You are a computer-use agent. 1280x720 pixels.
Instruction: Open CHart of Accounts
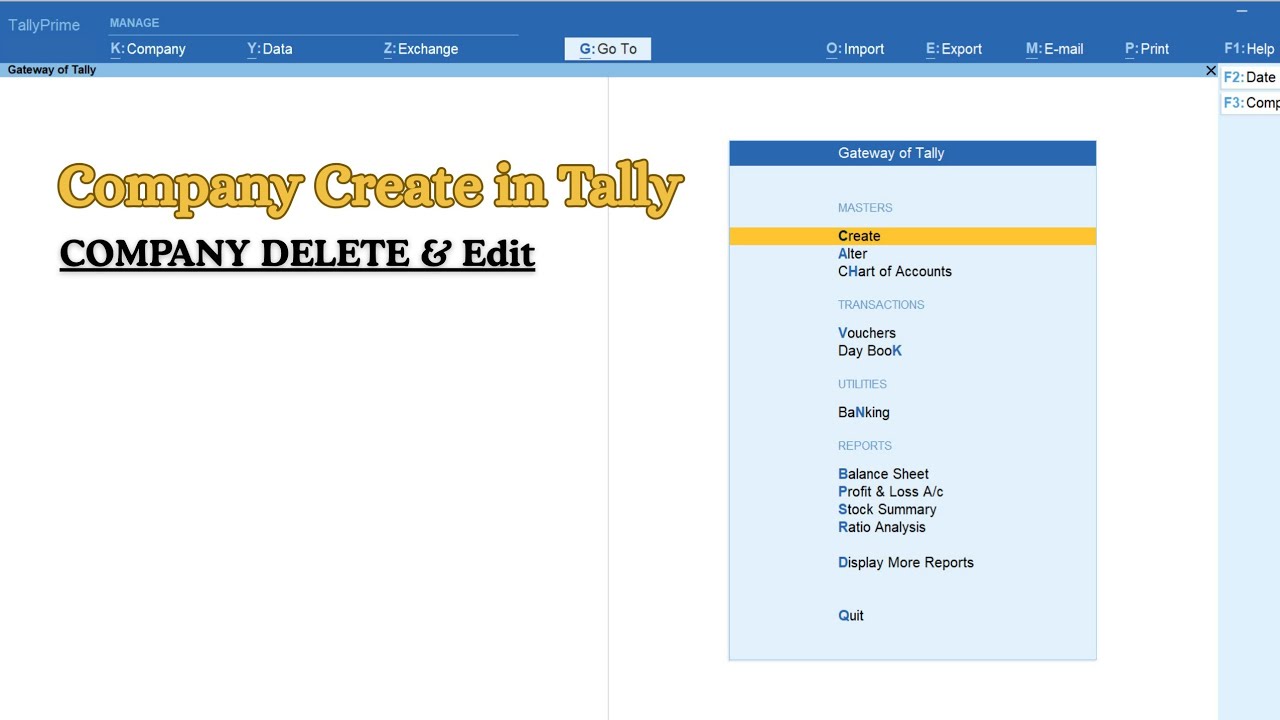895,271
